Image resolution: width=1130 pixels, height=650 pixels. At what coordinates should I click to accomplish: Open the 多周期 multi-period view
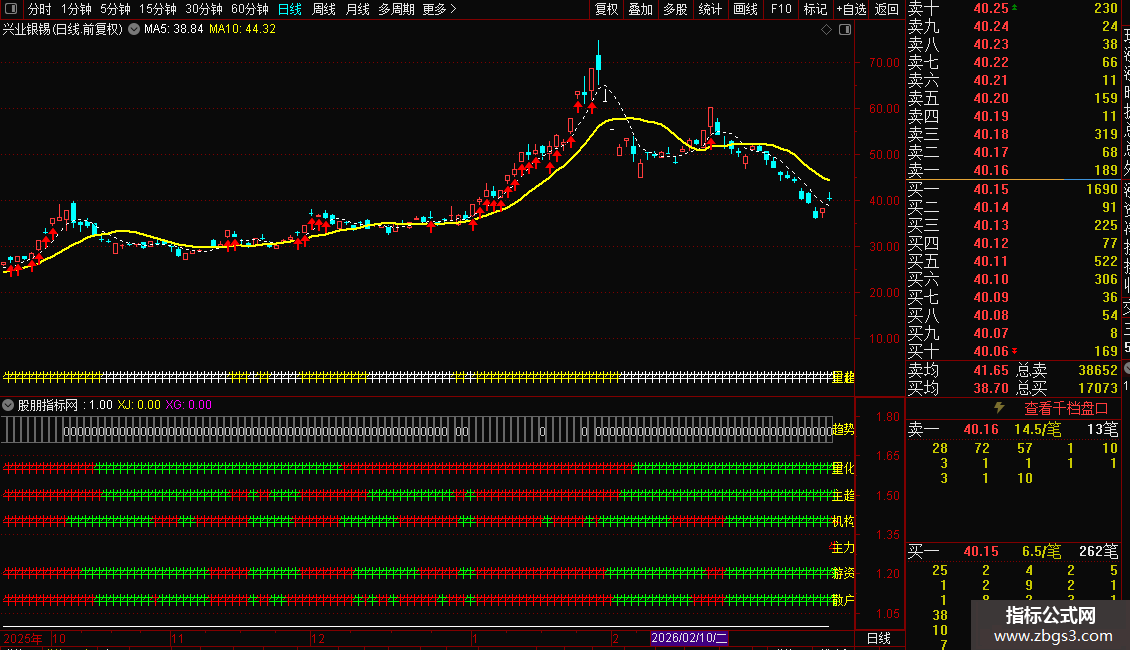396,9
